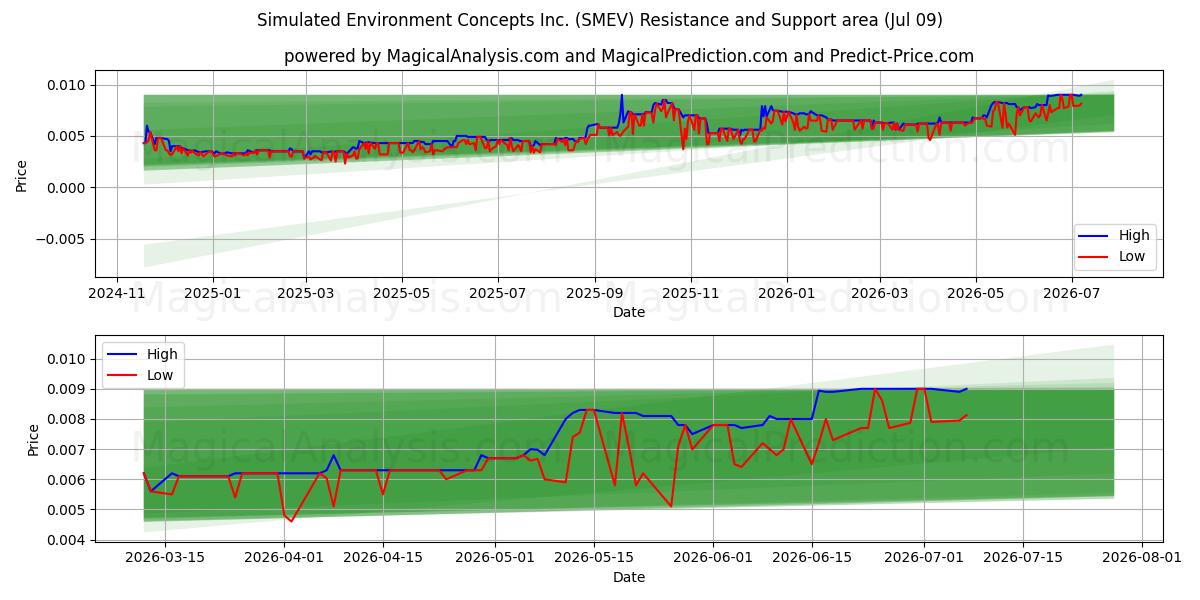This screenshot has height=600, width=1200.
Task: Click the 2026-03 tick label
Action: tap(879, 292)
